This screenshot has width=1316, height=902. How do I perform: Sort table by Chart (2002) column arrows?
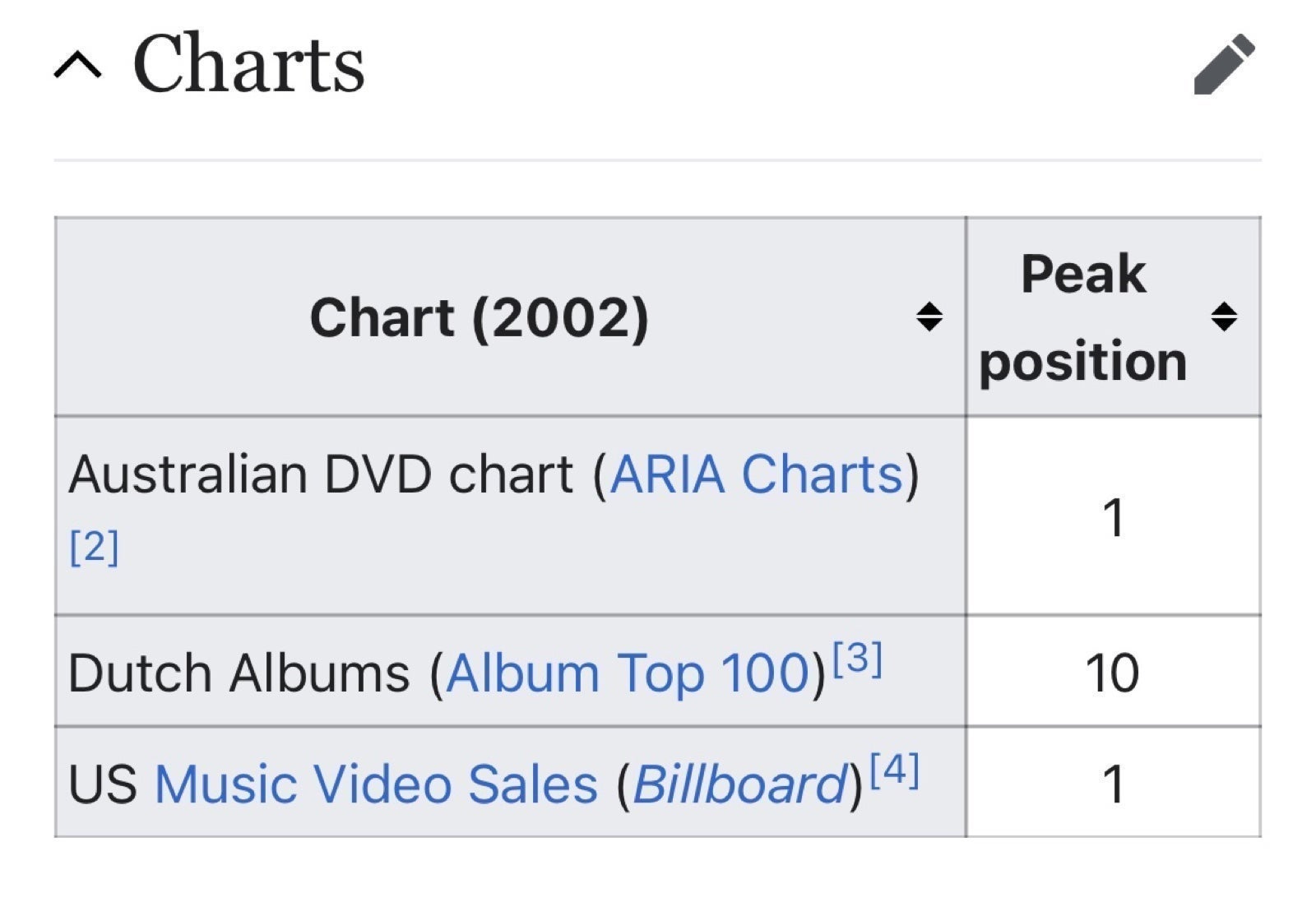[929, 317]
